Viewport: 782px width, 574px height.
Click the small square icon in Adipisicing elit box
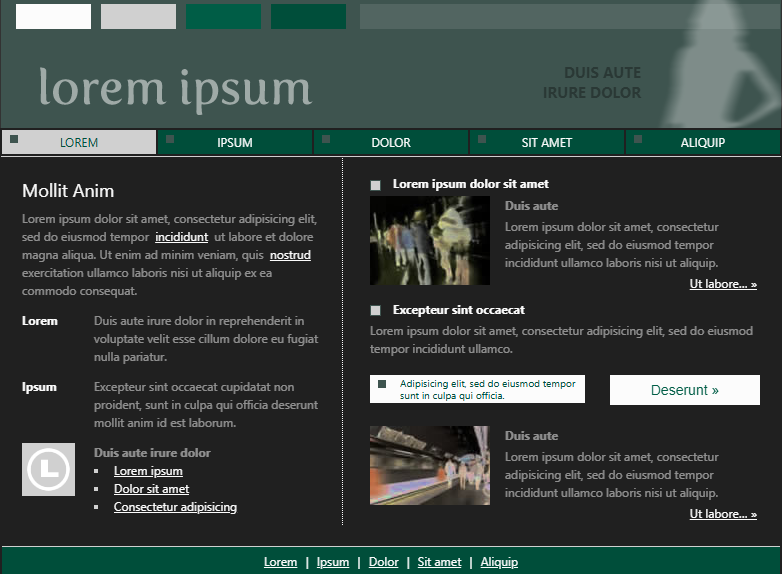point(382,384)
